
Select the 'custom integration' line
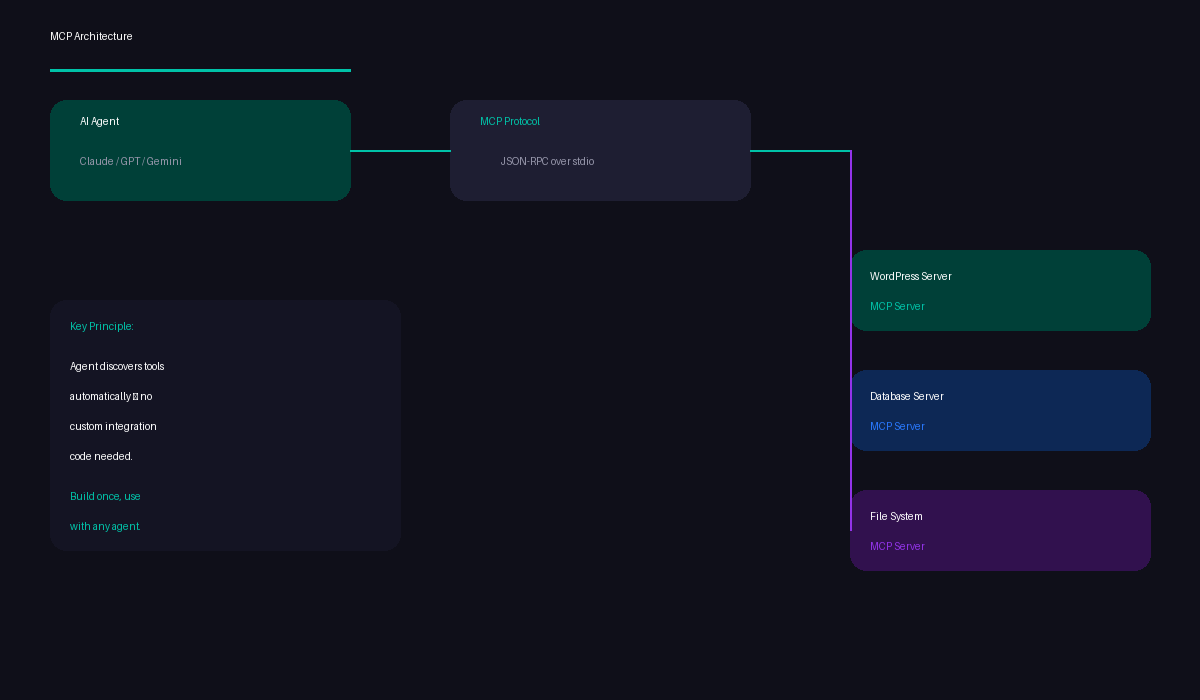click(113, 427)
